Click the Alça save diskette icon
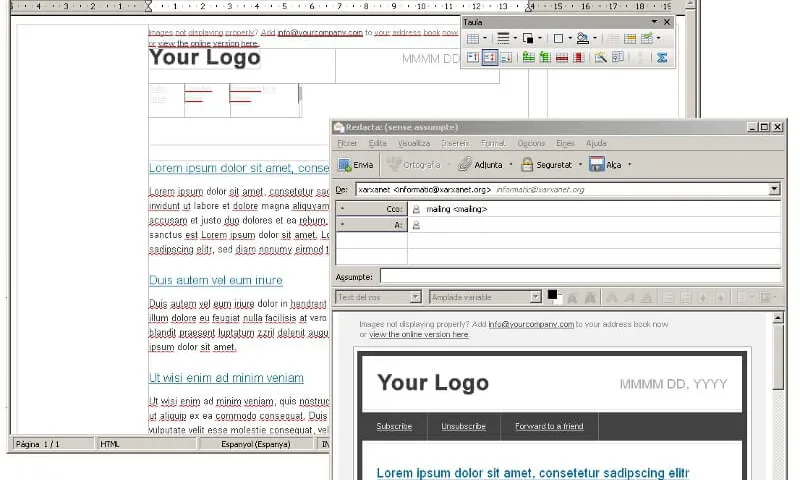Screen dimensions: 800x480 [x=596, y=164]
